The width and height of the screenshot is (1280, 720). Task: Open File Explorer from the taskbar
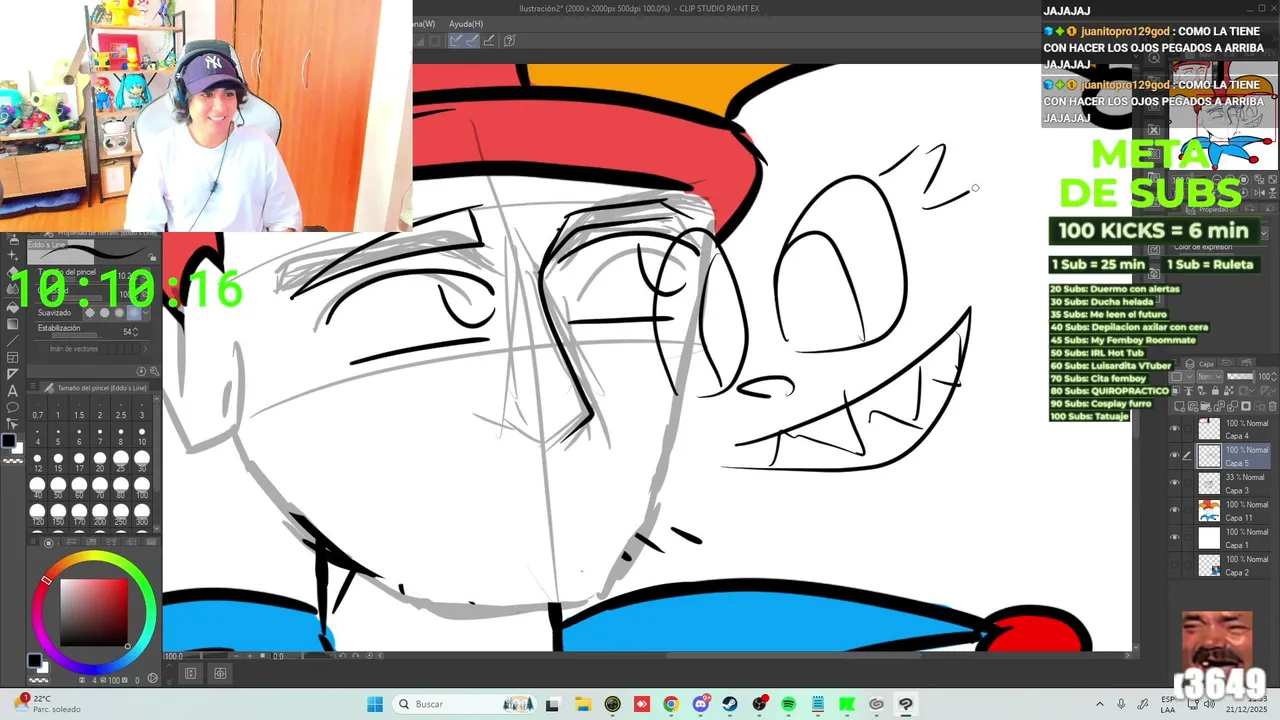click(x=583, y=704)
